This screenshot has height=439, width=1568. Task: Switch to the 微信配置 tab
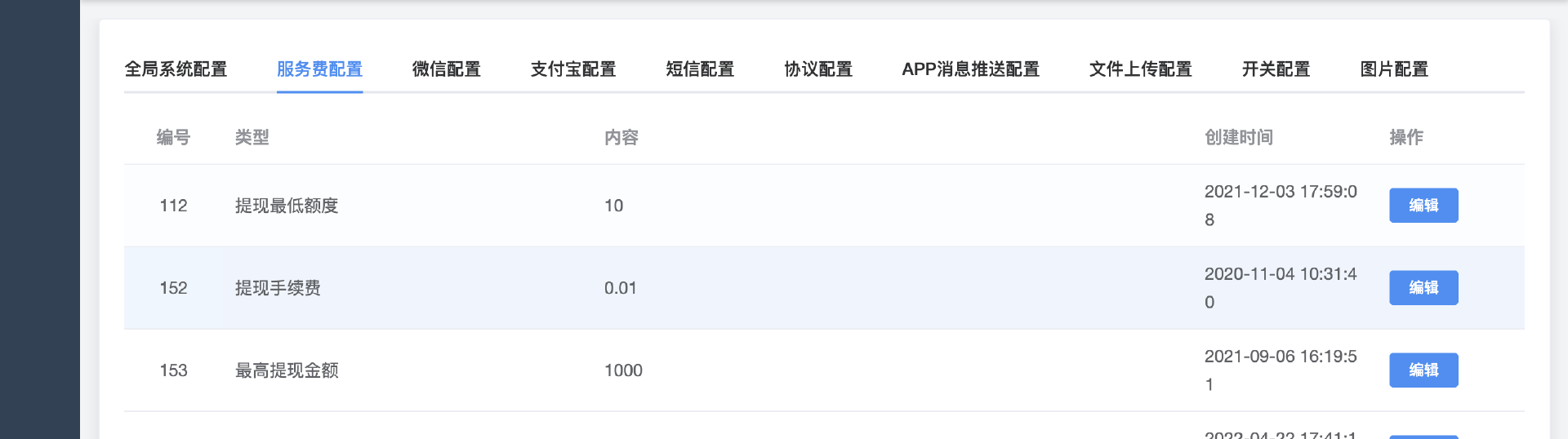pyautogui.click(x=446, y=69)
